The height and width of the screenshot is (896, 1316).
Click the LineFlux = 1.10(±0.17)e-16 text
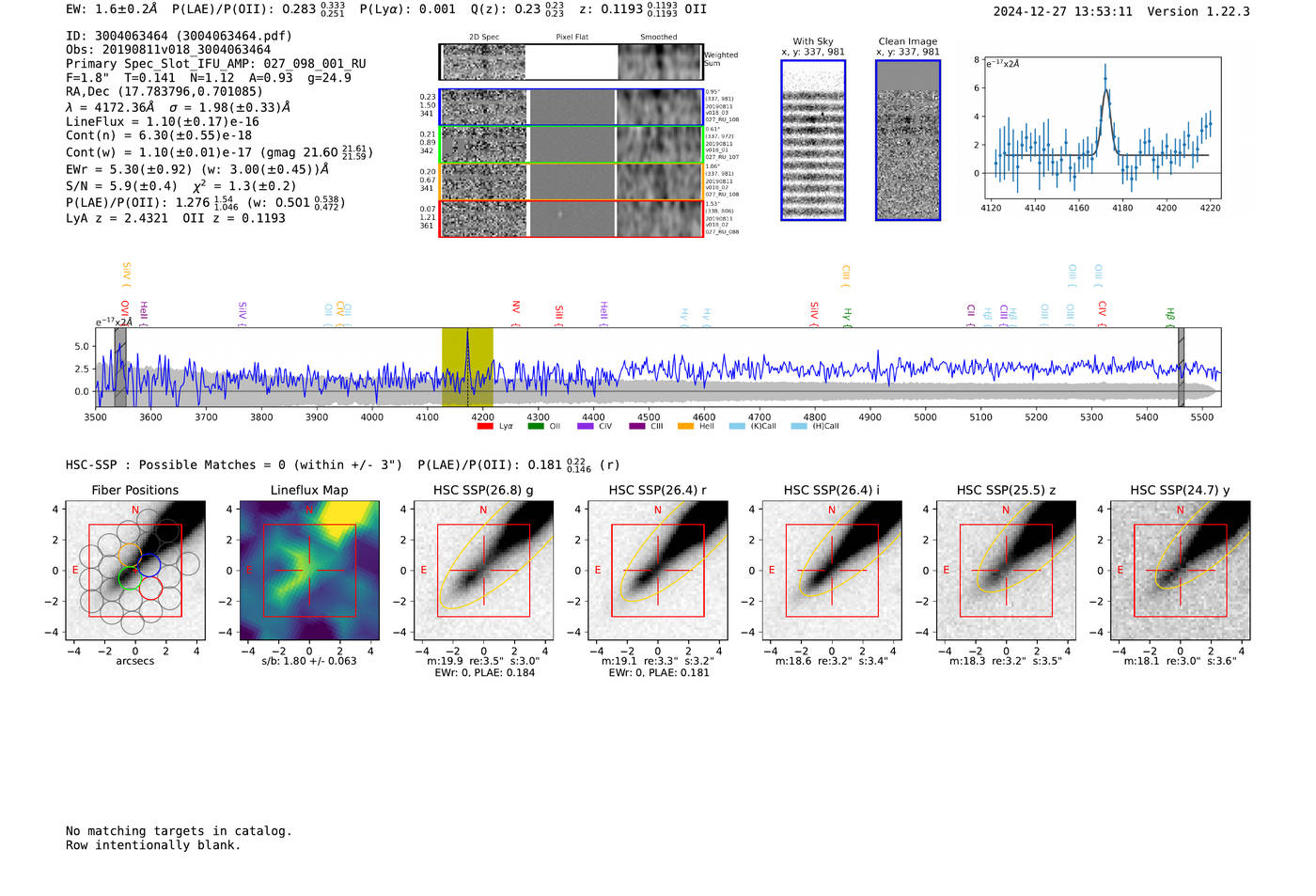(163, 121)
